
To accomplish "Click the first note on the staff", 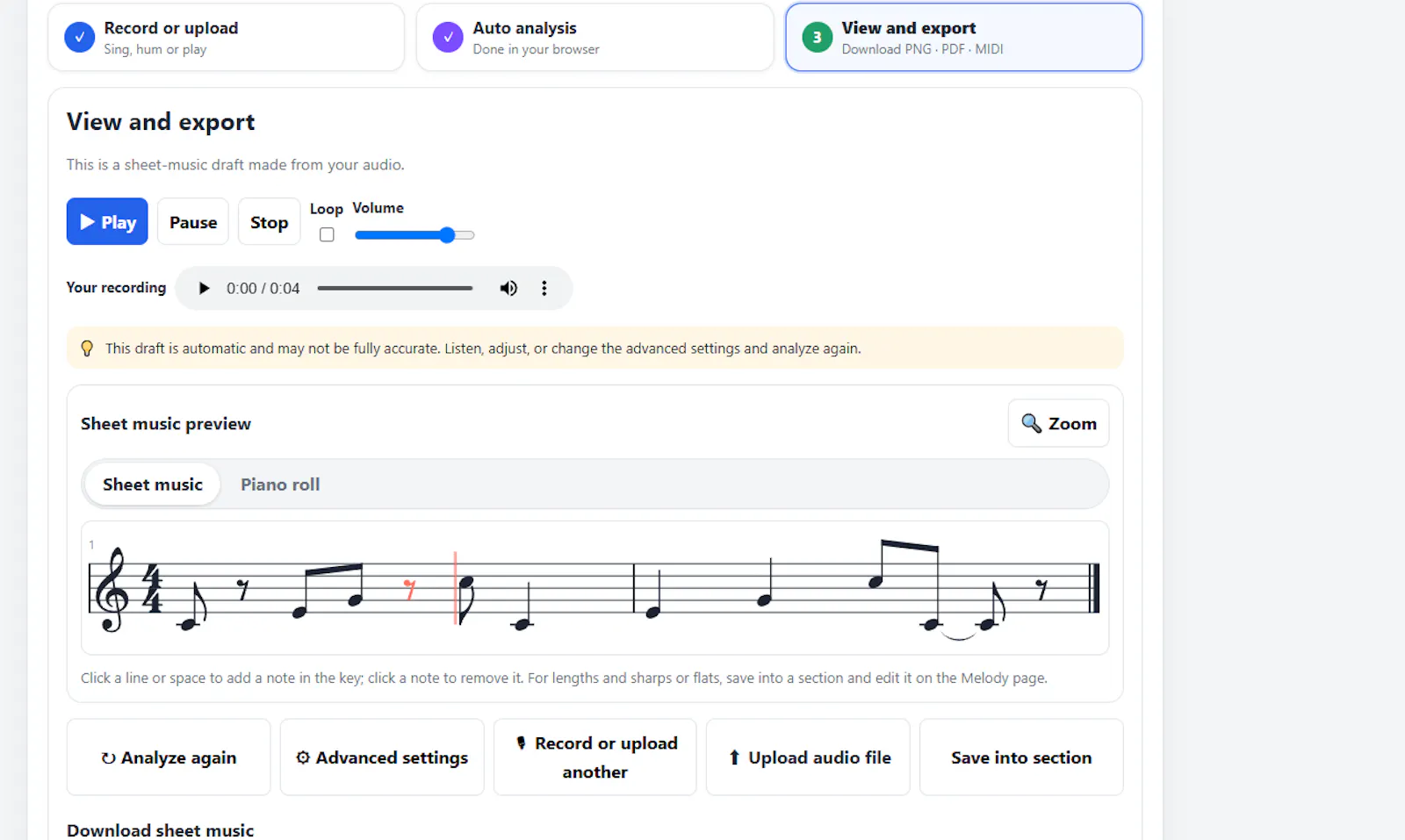I will tap(187, 625).
